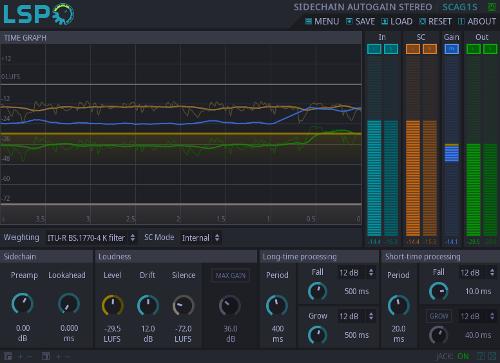This screenshot has height=363, width=500.
Task: Click RESET in the header bar
Action: [435, 22]
